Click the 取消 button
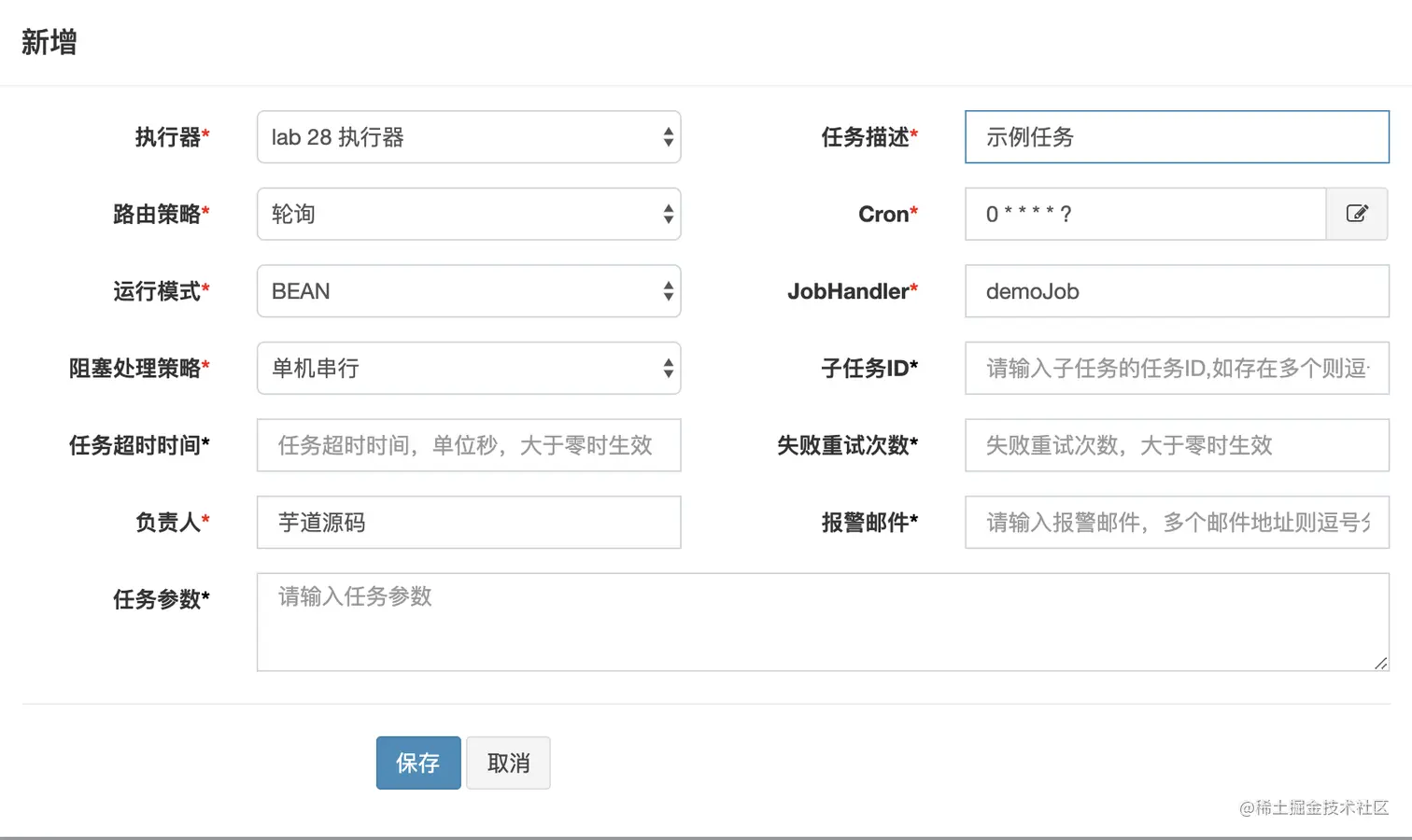Image resolution: width=1412 pixels, height=840 pixels. tap(508, 763)
